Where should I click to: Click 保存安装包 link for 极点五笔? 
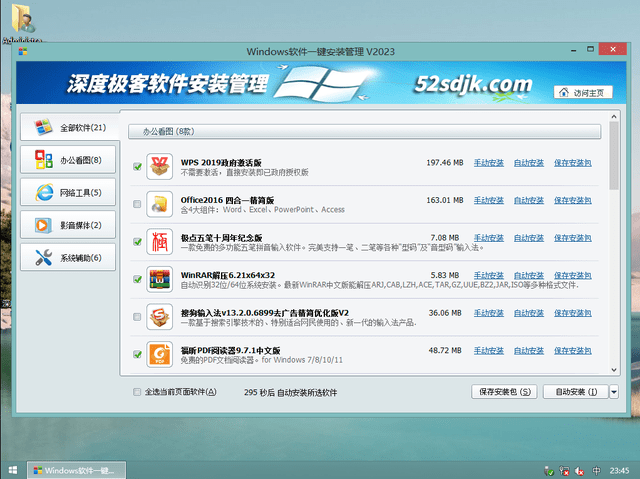(x=573, y=238)
